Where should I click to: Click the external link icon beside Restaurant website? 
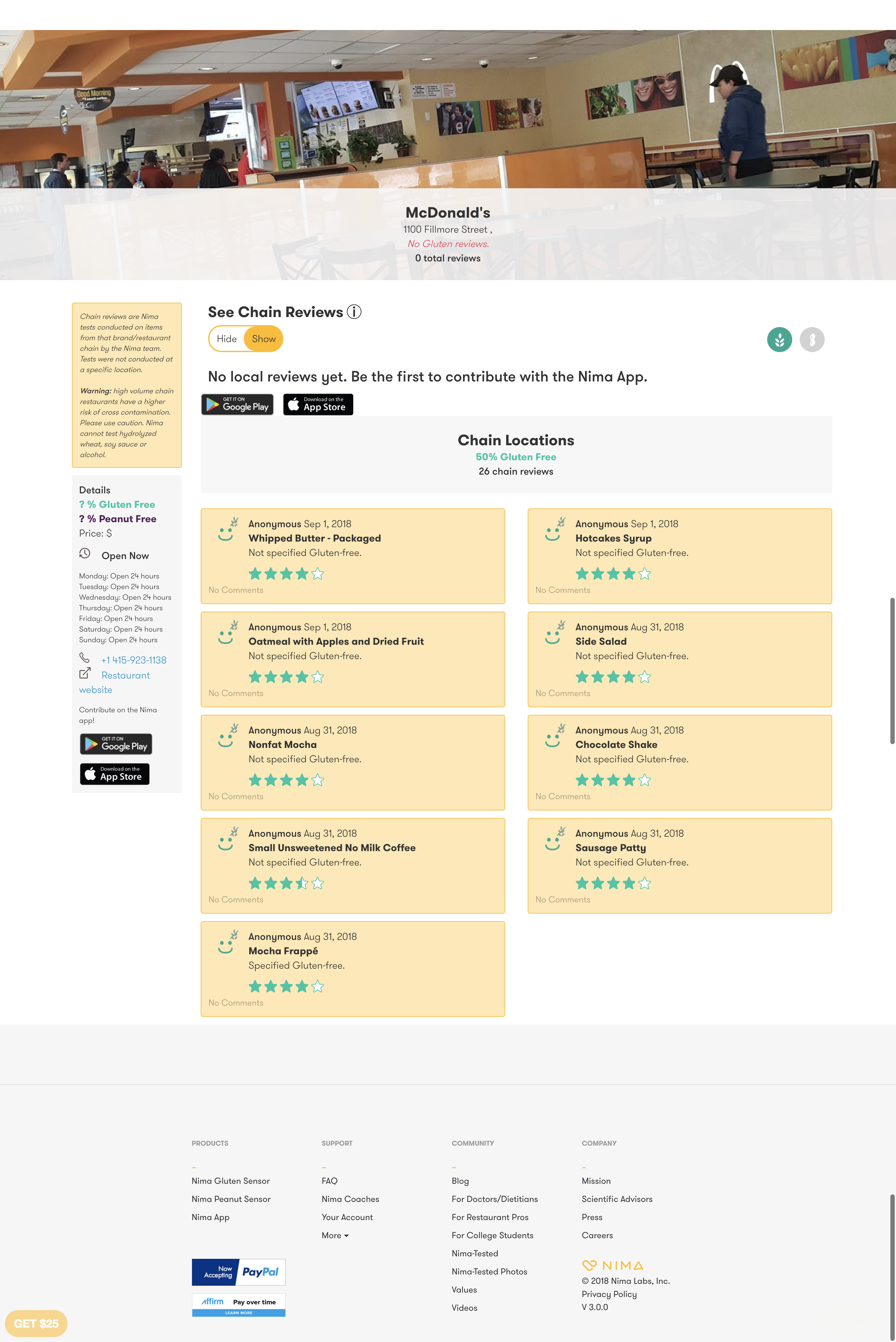(x=85, y=673)
